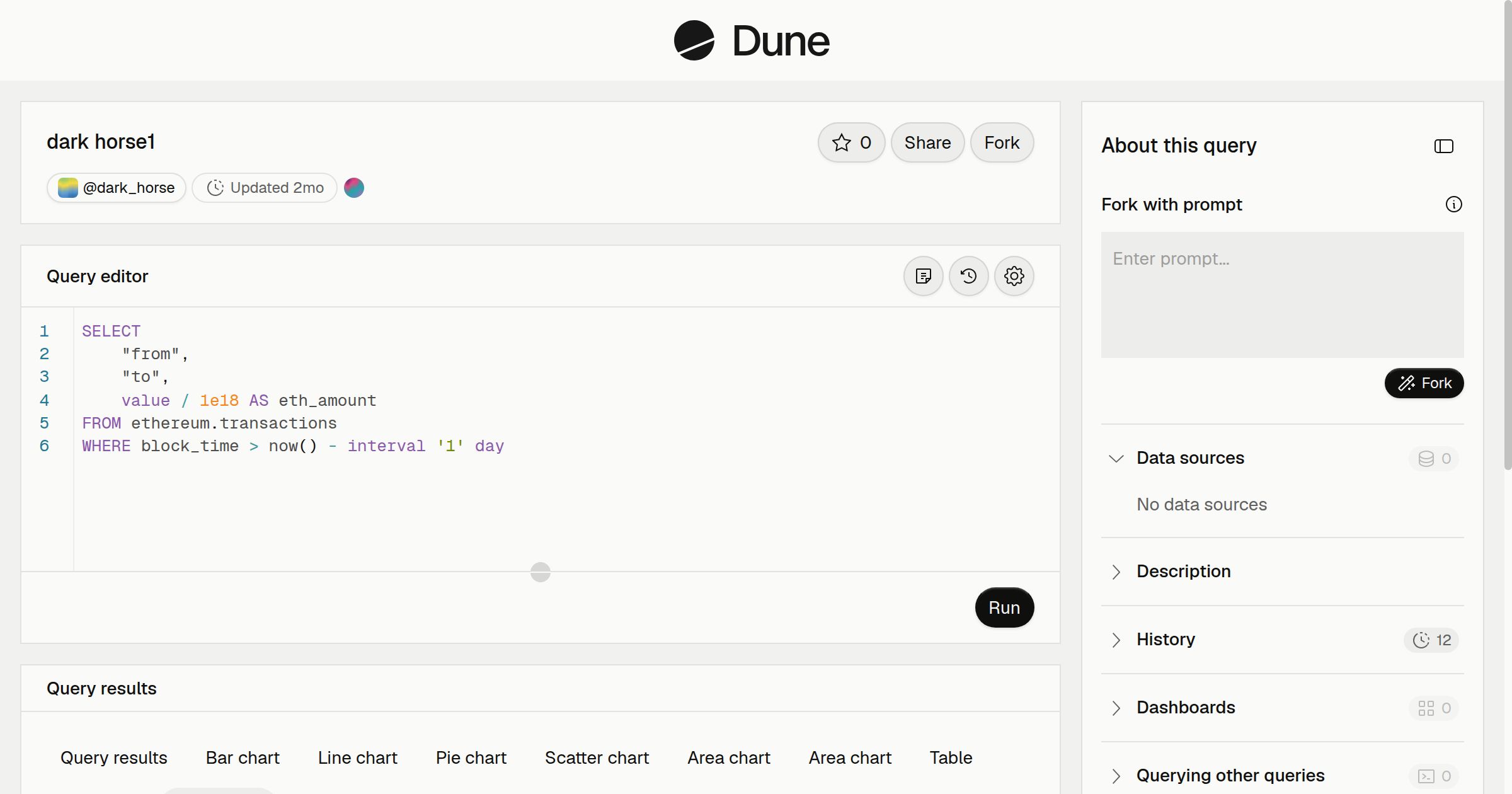Click line 5 FROM ethereum.transactions in editor
Screen dimensions: 1512x794
[x=209, y=423]
